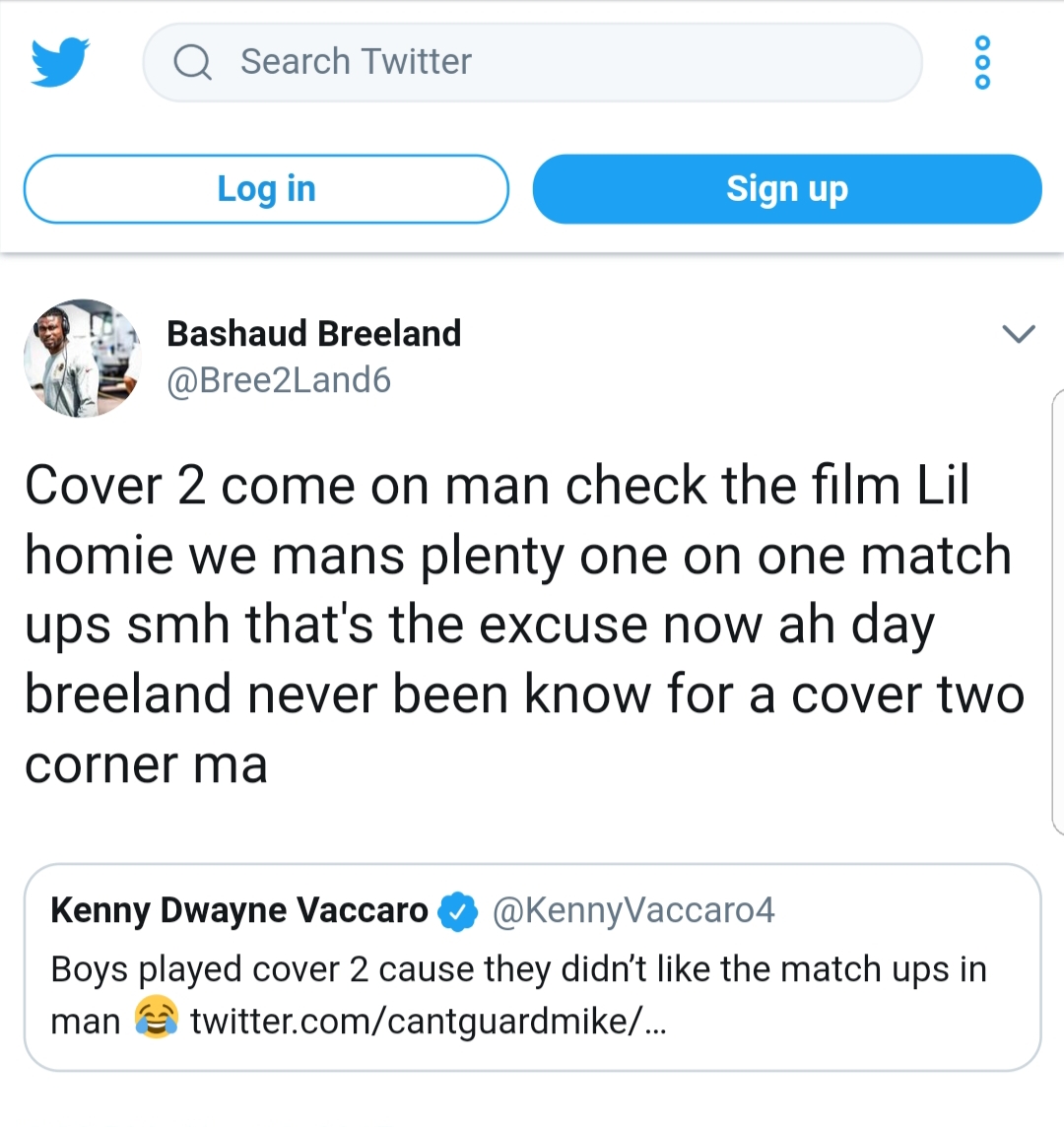The width and height of the screenshot is (1064, 1127).
Task: Tap the laughing-crying emoji in quoted tweet
Action: 156,1019
